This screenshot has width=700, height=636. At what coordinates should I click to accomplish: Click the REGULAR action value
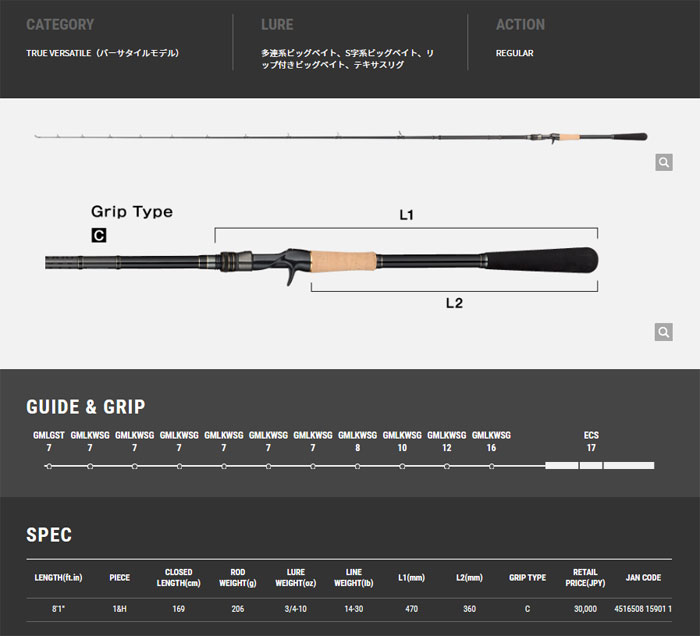coord(515,53)
